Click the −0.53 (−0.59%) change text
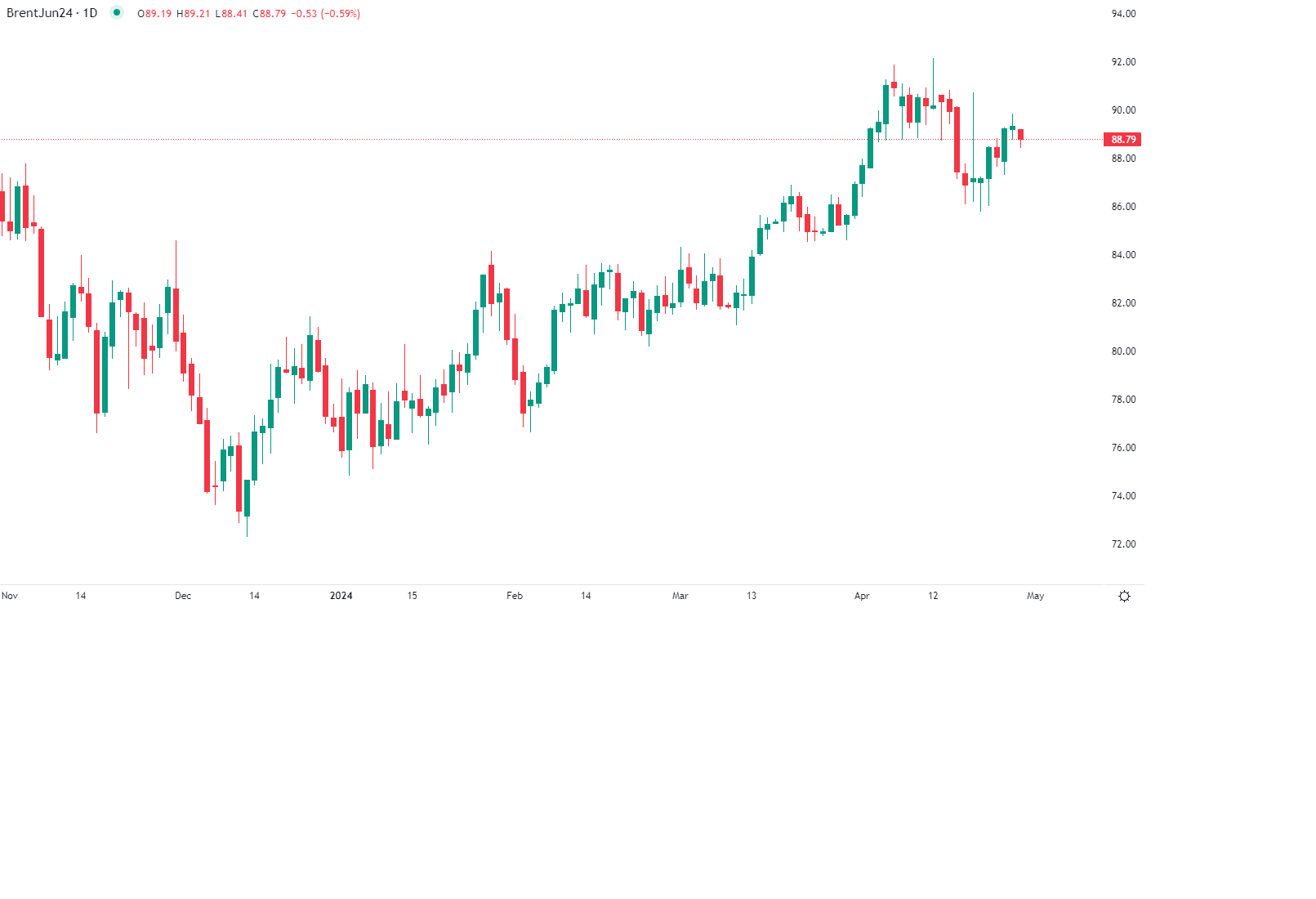Screen dimensions: 1316x899 pyautogui.click(x=327, y=14)
